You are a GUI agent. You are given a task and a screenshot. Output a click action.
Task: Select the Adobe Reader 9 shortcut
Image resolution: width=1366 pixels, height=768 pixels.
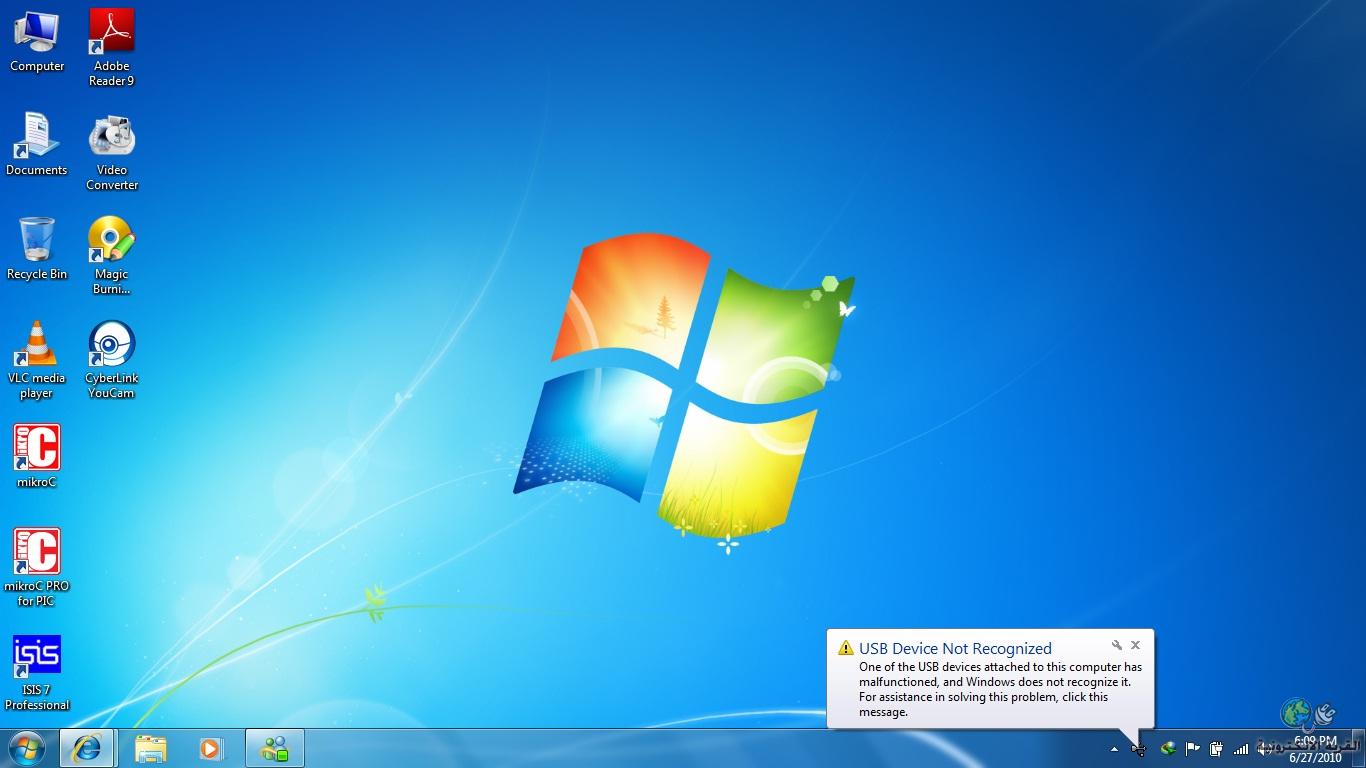[x=111, y=48]
